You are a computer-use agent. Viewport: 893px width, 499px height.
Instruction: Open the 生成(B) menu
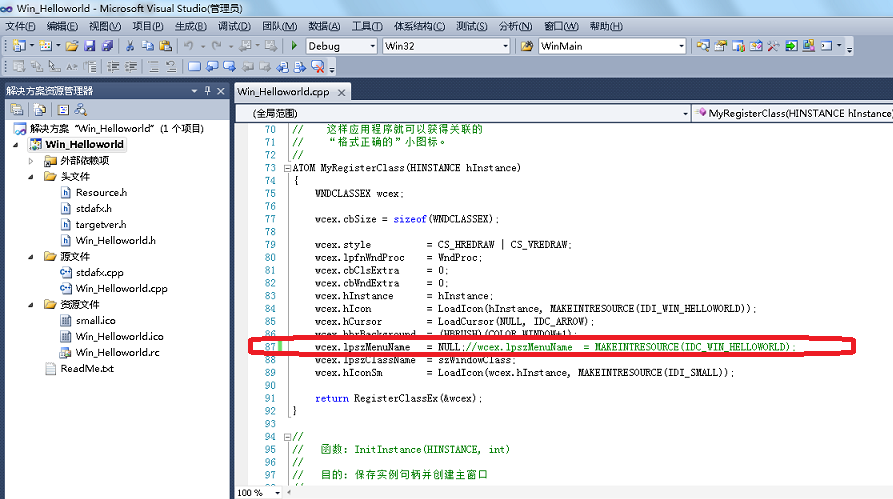click(x=191, y=26)
